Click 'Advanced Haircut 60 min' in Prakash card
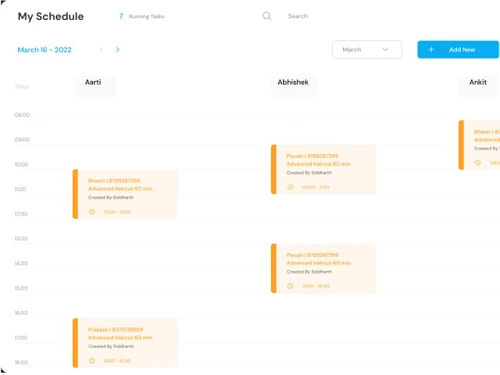The width and height of the screenshot is (500, 375). pyautogui.click(x=120, y=338)
